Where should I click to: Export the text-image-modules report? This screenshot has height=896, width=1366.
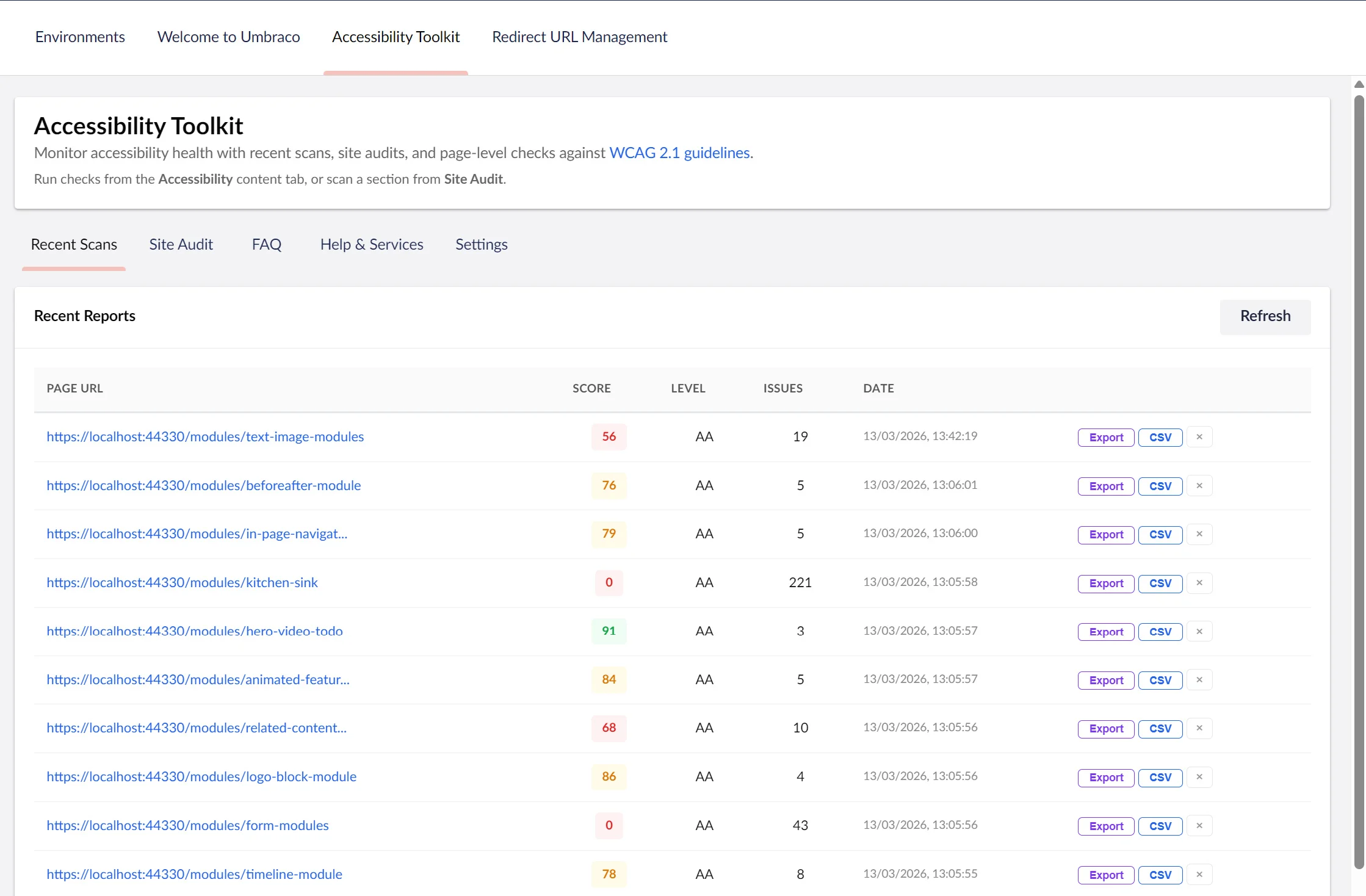(x=1106, y=438)
